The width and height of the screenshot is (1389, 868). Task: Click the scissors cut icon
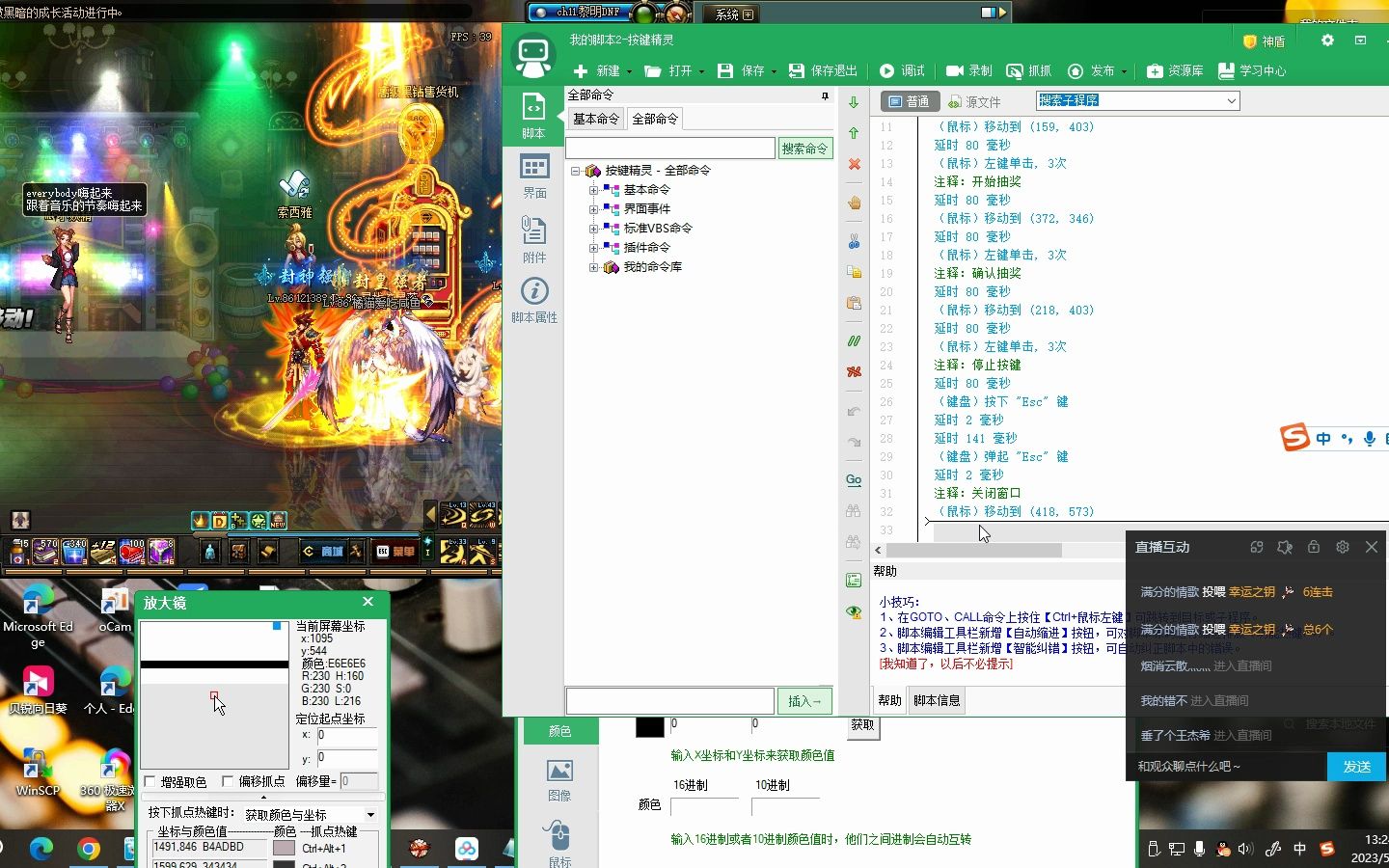pyautogui.click(x=854, y=242)
